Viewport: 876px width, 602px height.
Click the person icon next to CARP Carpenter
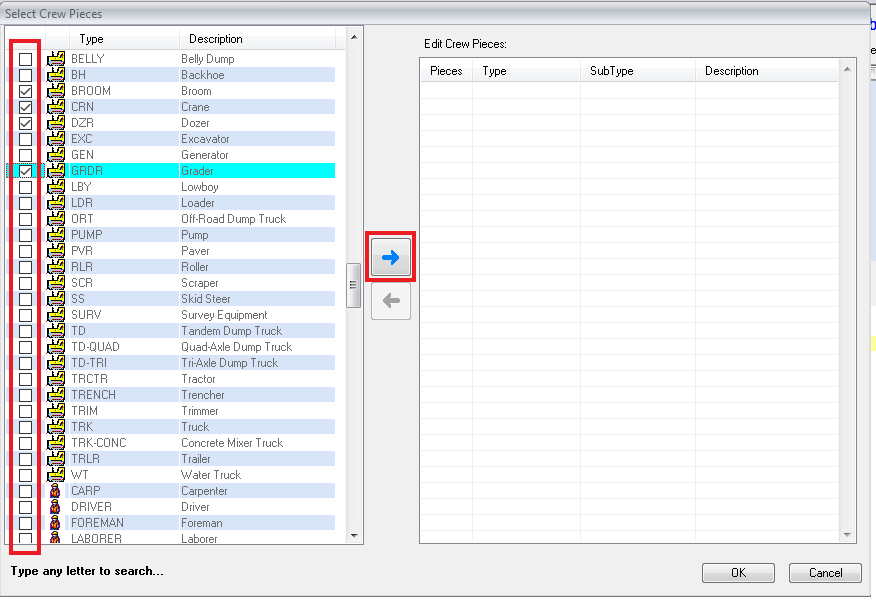click(x=56, y=490)
